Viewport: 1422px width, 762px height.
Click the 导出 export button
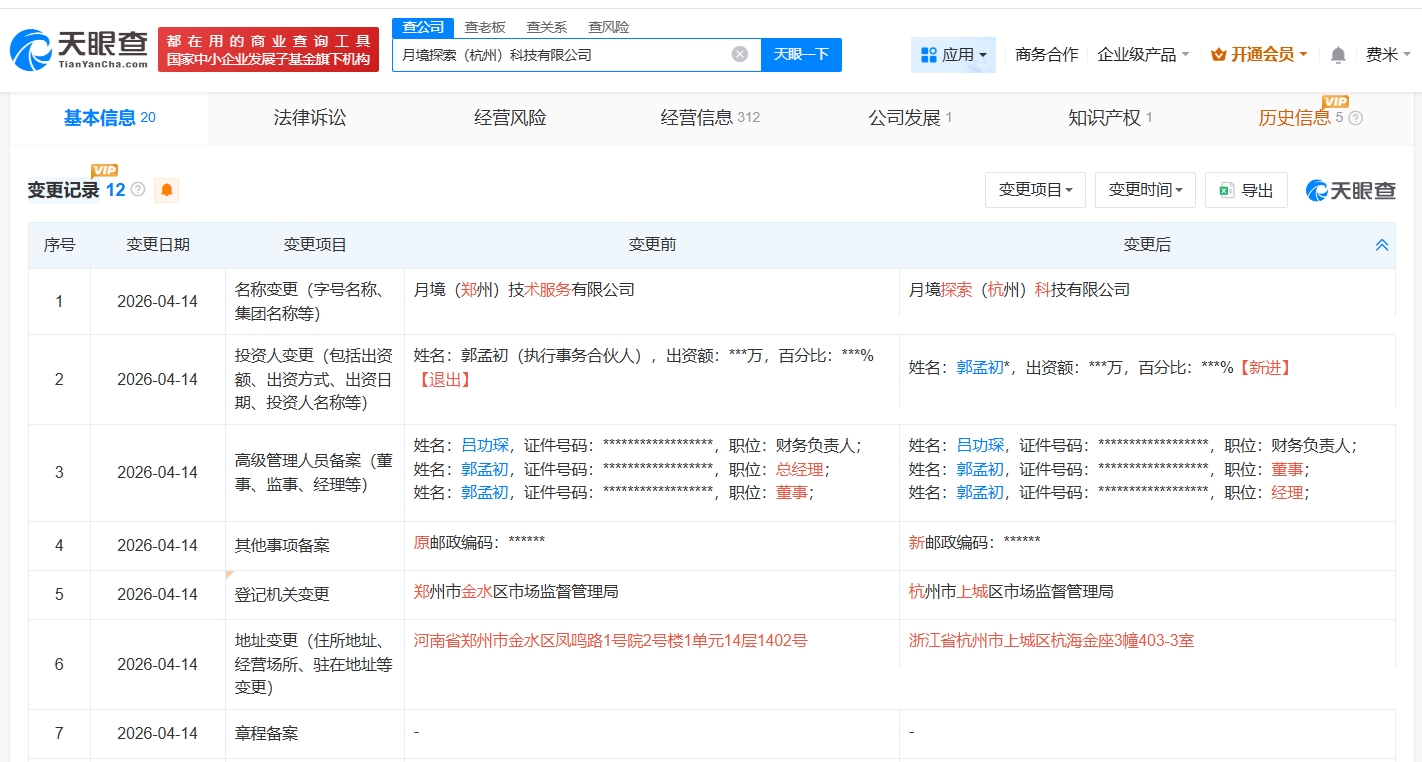[x=1246, y=190]
